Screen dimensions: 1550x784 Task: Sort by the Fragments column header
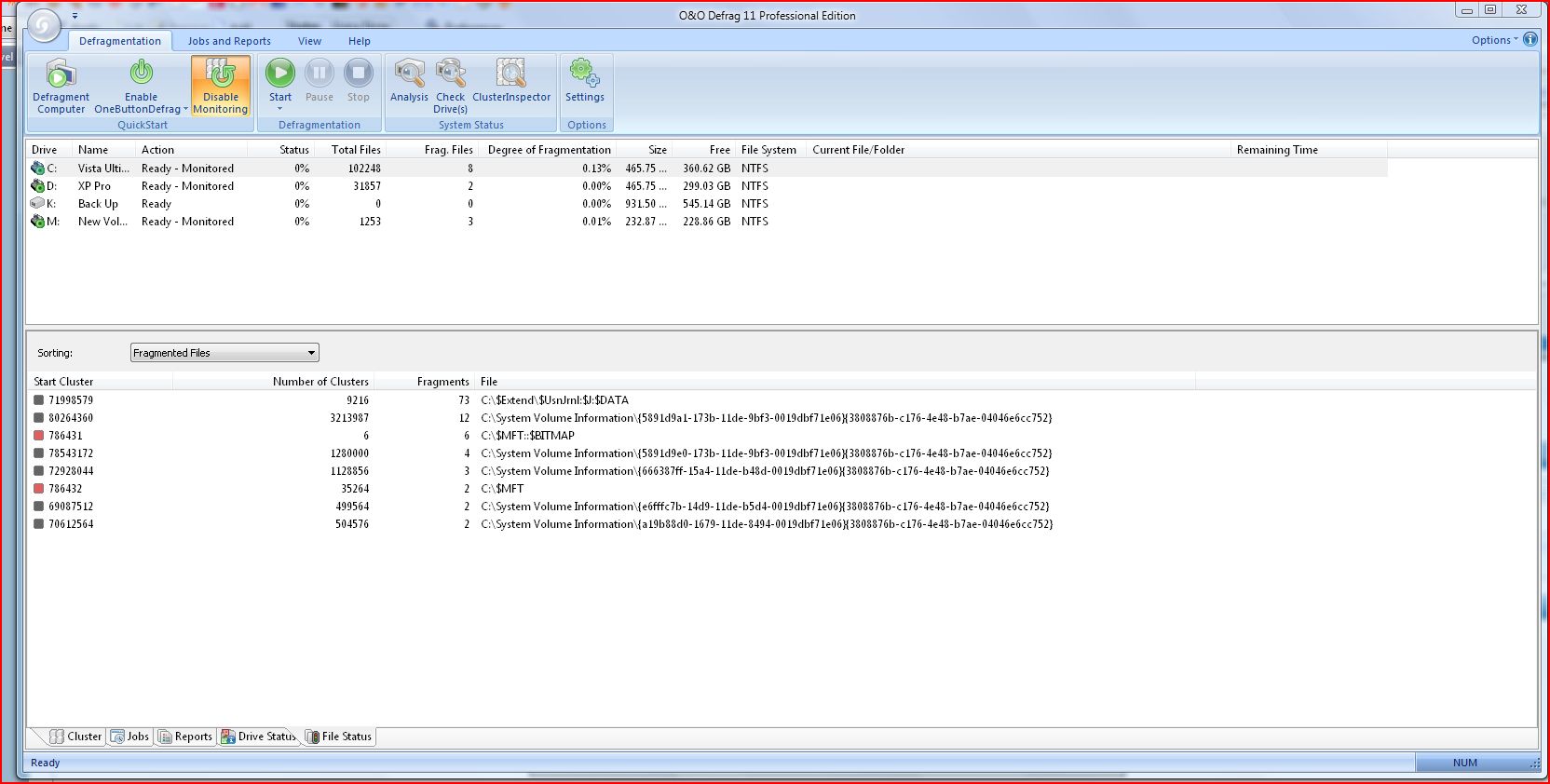coord(424,382)
